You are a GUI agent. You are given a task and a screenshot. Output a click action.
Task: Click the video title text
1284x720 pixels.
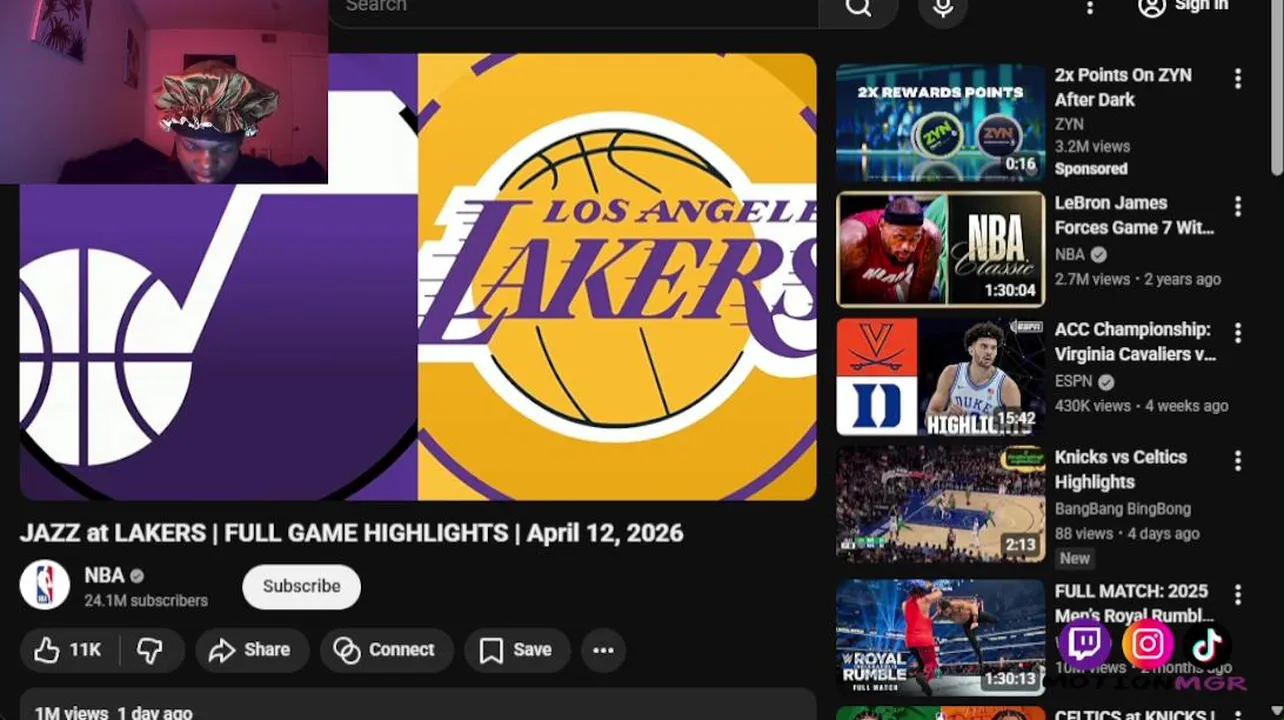(x=351, y=533)
